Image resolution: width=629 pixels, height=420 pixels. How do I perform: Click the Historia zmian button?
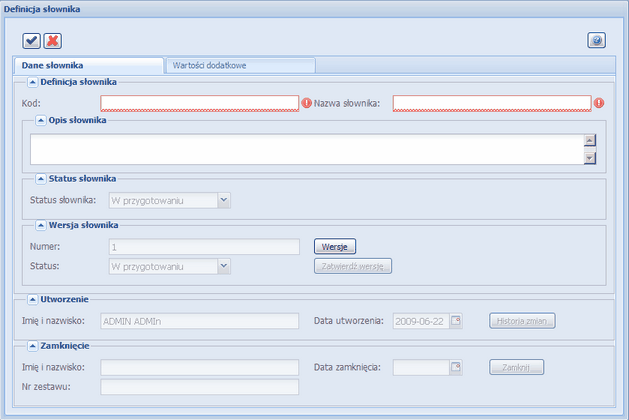tap(522, 321)
